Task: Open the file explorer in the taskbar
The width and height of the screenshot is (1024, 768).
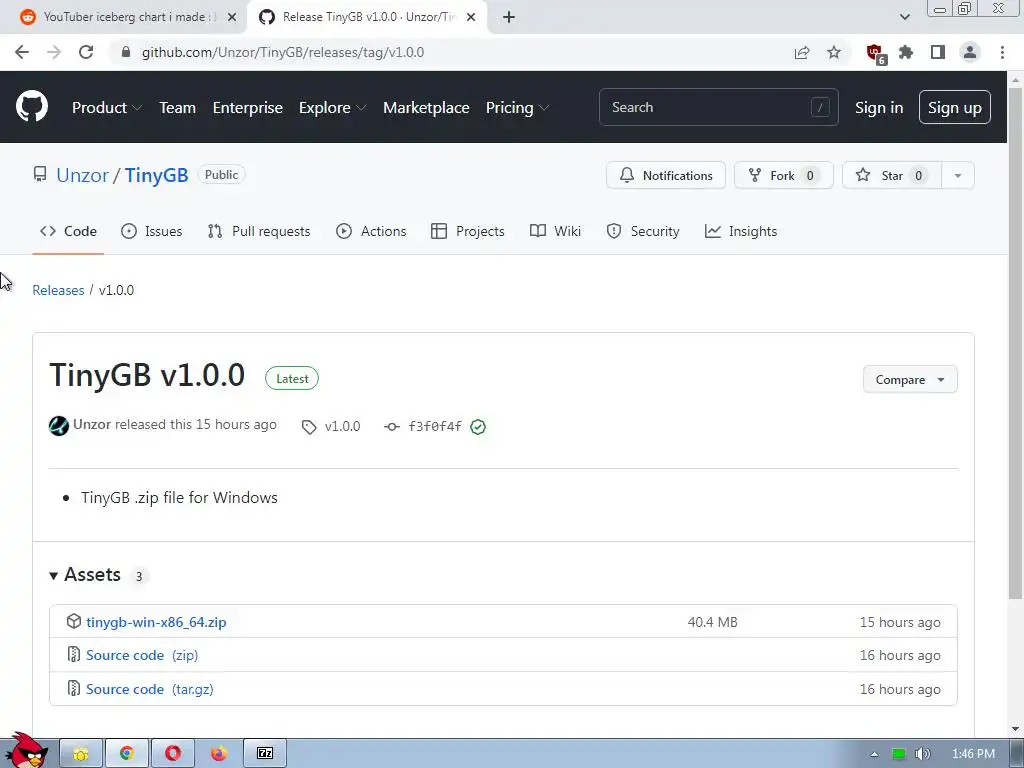Action: 81,754
